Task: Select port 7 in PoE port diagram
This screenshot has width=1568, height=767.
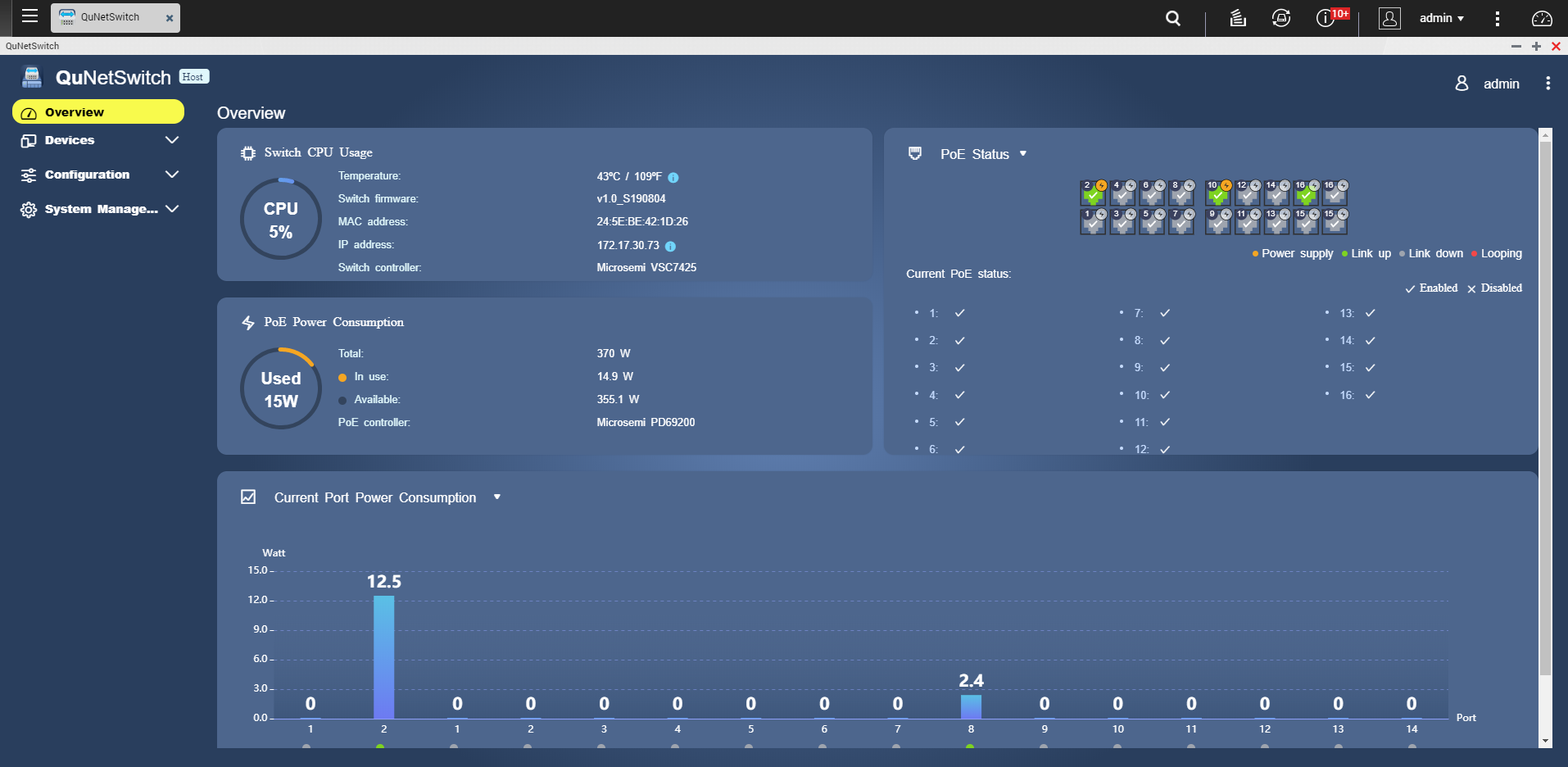Action: (1181, 221)
